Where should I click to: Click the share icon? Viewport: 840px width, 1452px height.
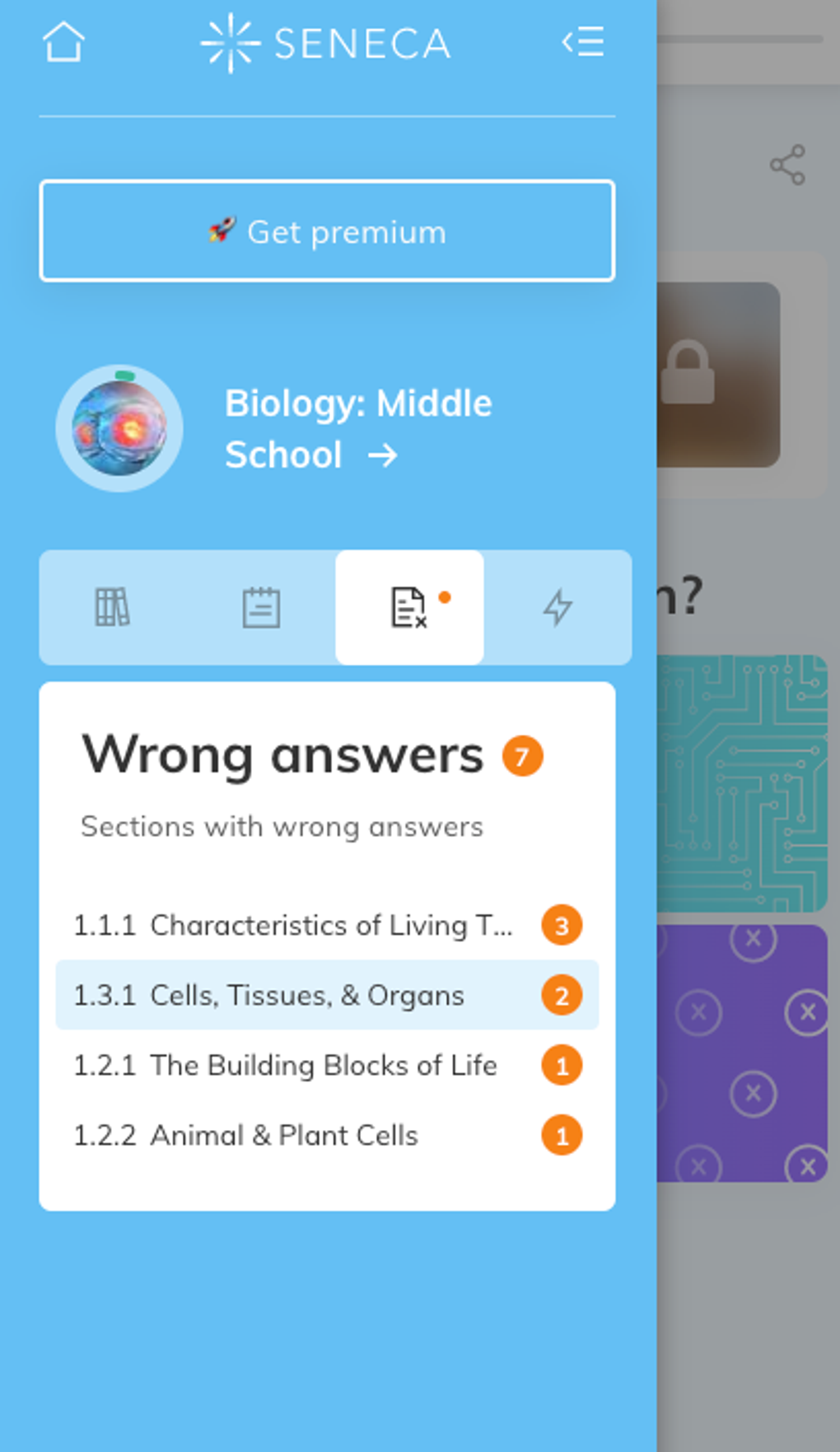[789, 166]
